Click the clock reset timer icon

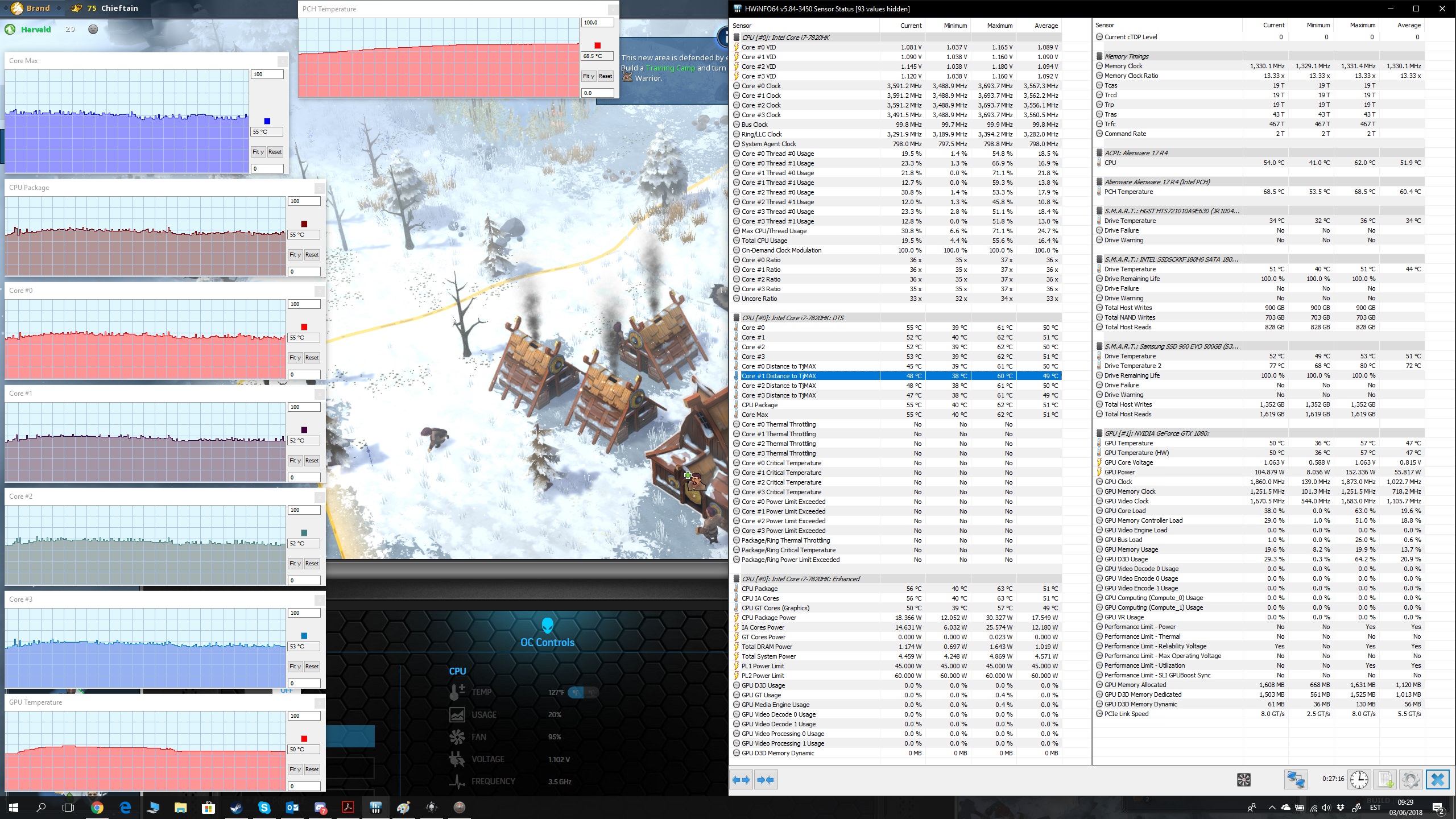(x=1359, y=780)
